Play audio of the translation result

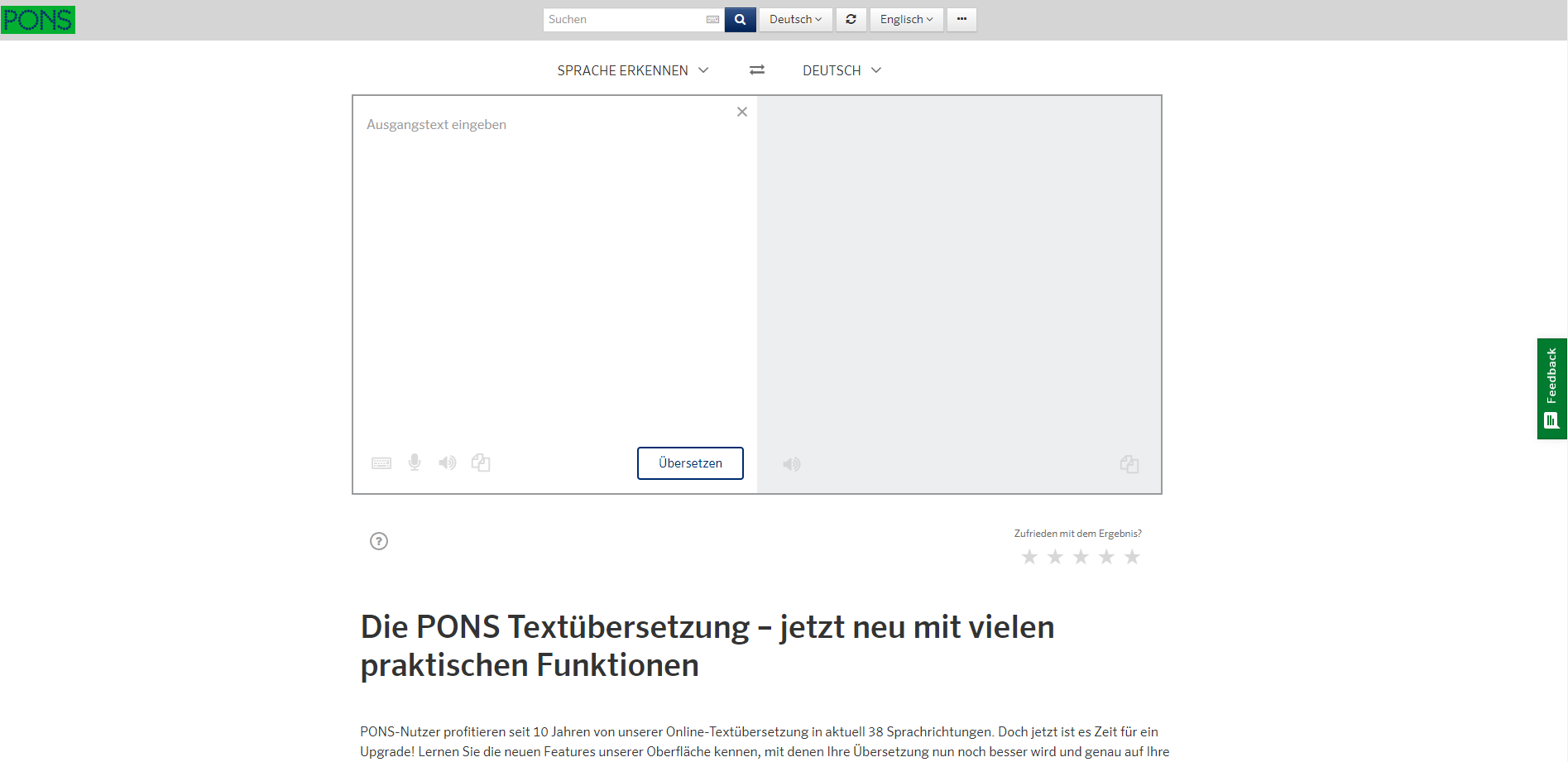pos(791,464)
